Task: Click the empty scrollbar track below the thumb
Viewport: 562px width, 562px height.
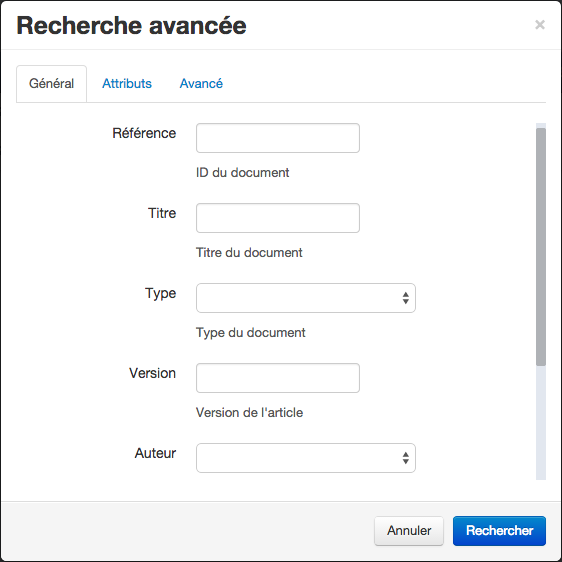Action: click(x=541, y=423)
